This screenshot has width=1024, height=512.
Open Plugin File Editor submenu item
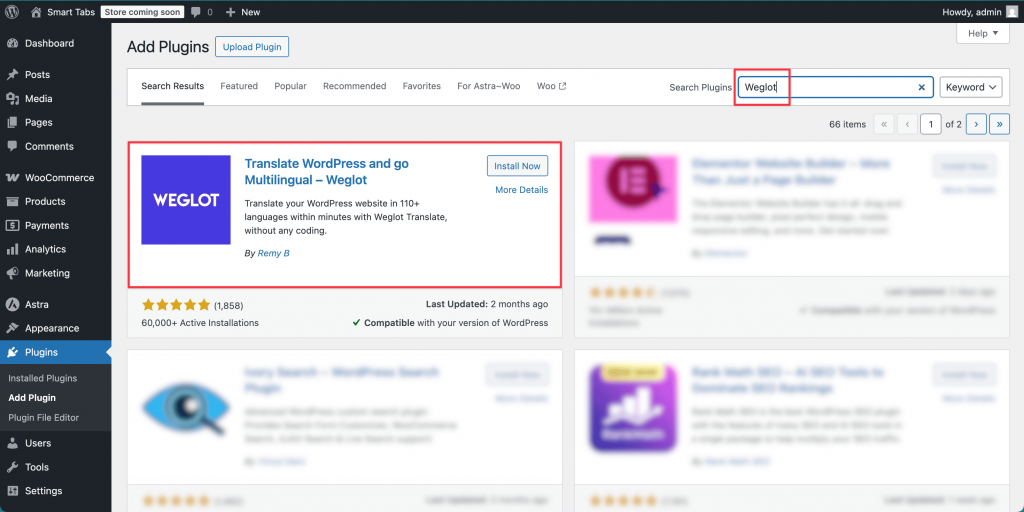tap(43, 417)
